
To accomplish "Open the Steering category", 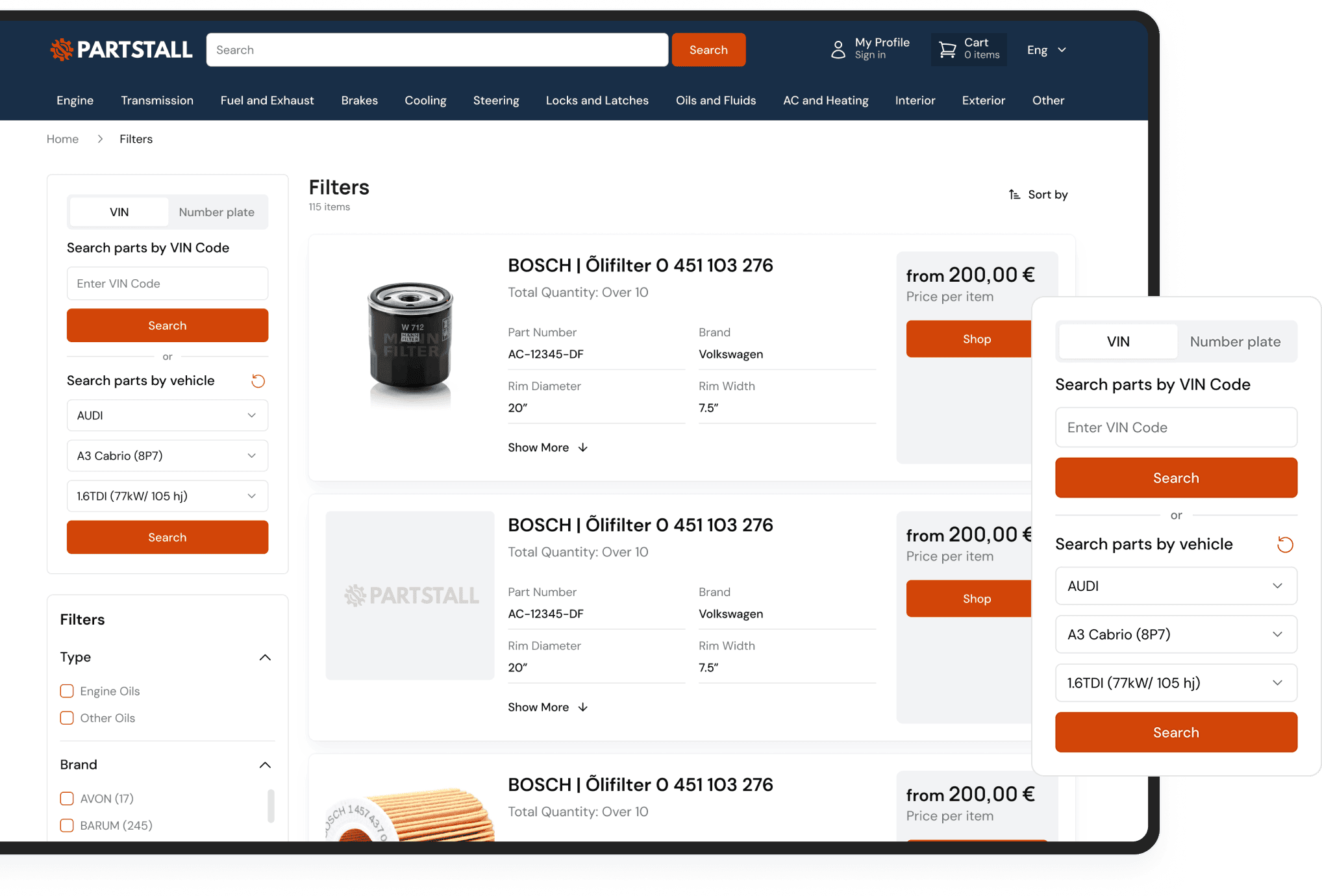I will [496, 100].
